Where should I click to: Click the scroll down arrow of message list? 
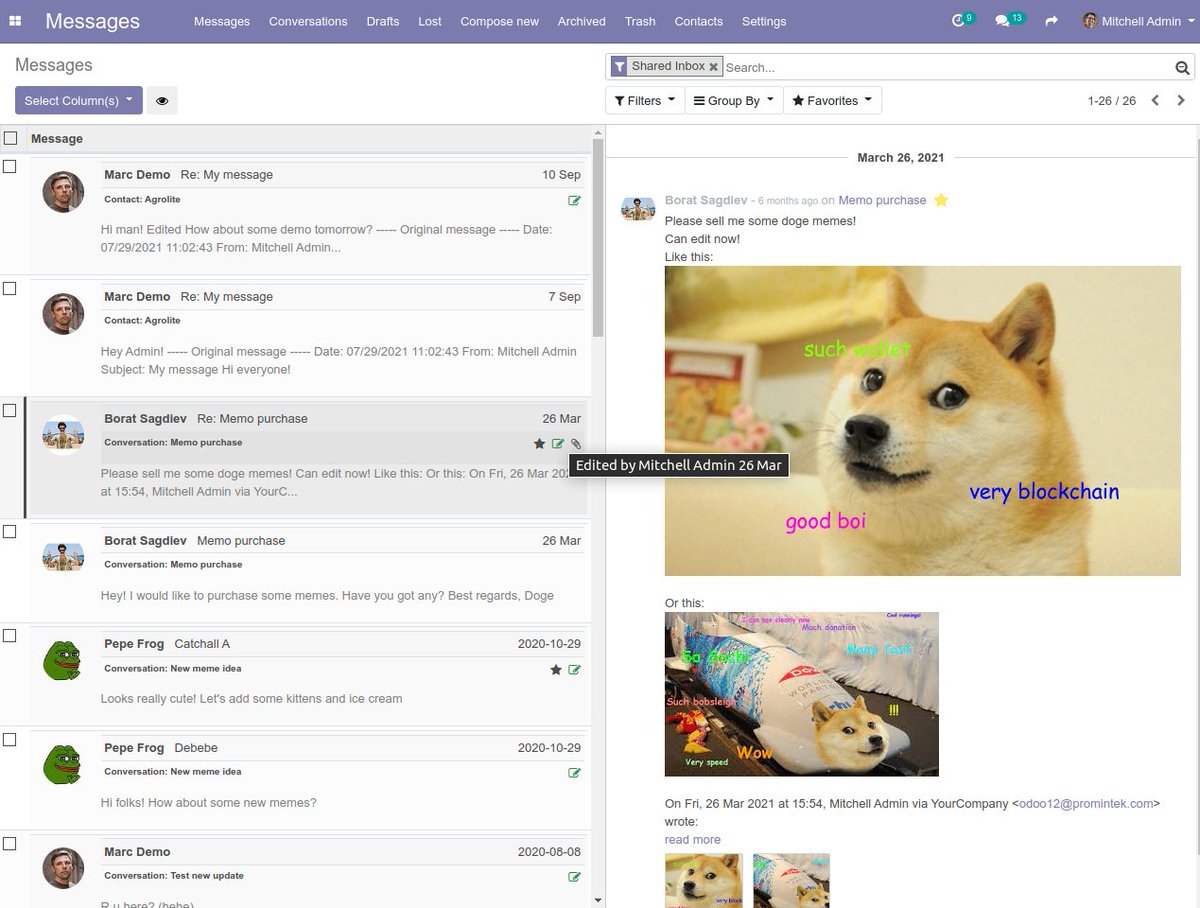[x=598, y=901]
